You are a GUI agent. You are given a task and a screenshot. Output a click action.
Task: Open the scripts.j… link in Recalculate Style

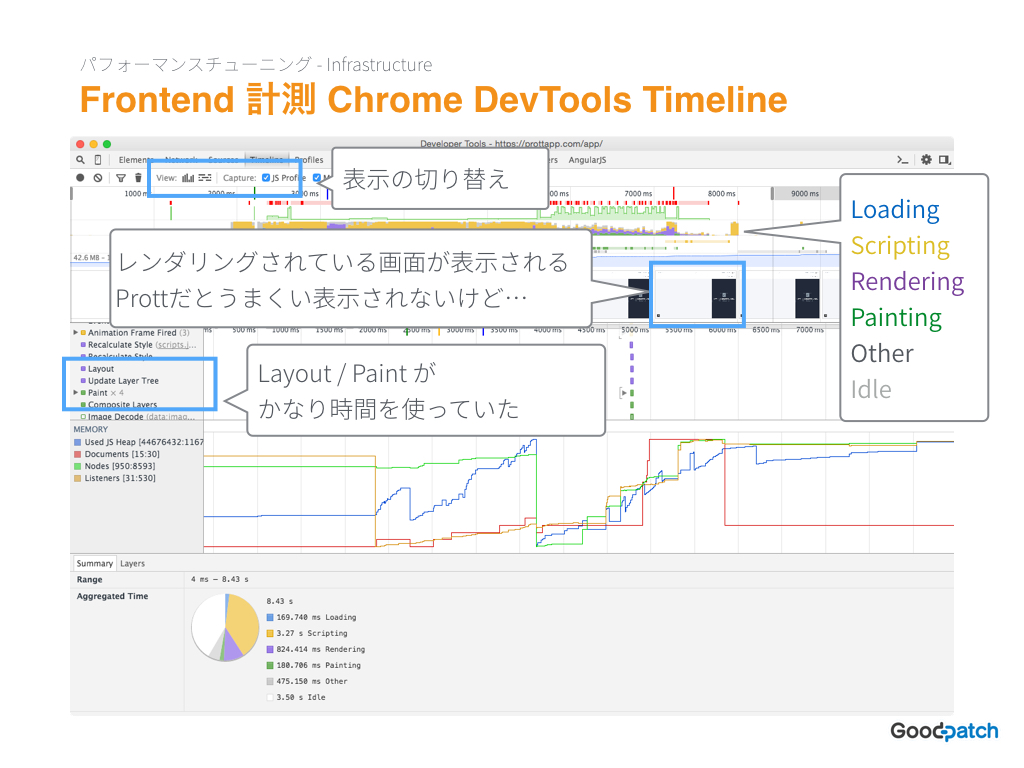click(175, 345)
